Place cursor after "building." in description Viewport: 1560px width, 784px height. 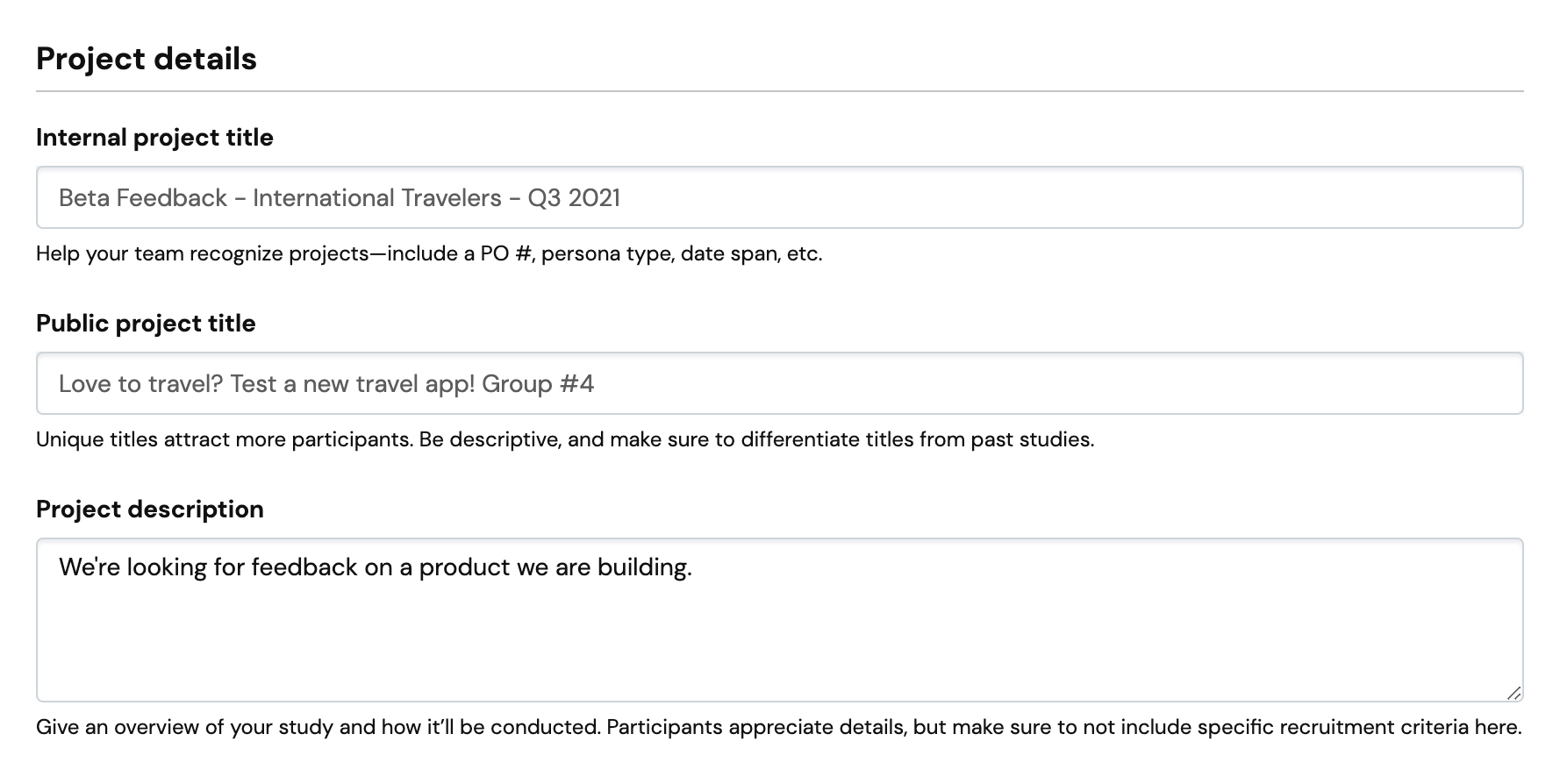click(x=694, y=567)
